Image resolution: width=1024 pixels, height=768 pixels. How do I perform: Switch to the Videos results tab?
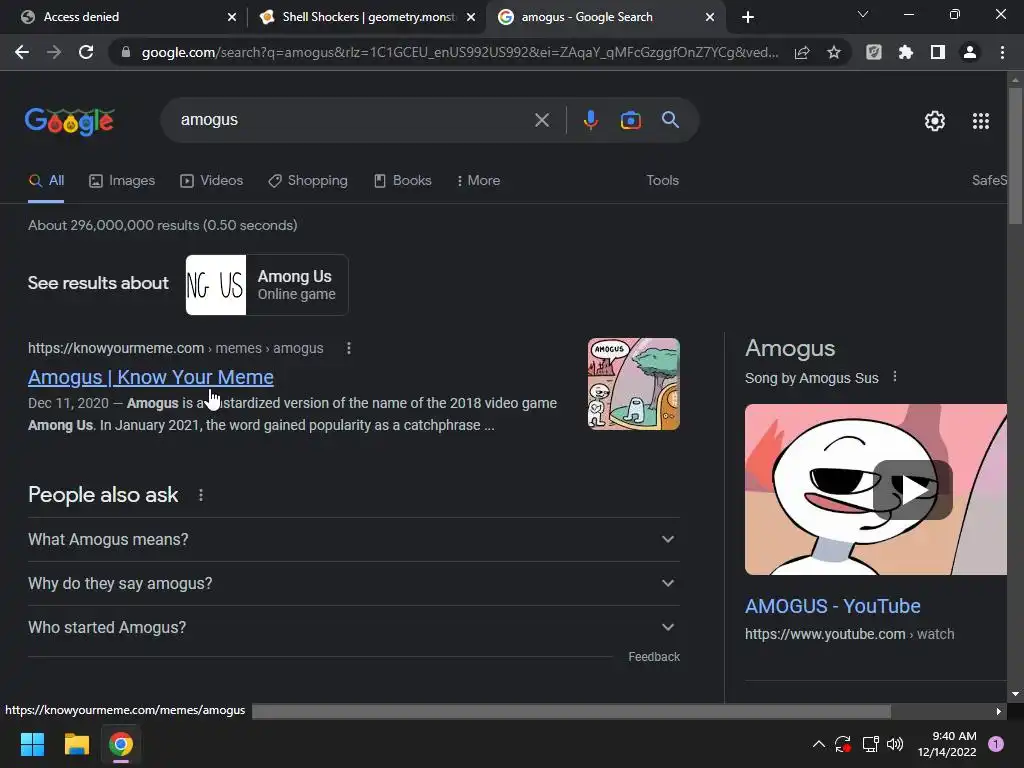pos(212,180)
